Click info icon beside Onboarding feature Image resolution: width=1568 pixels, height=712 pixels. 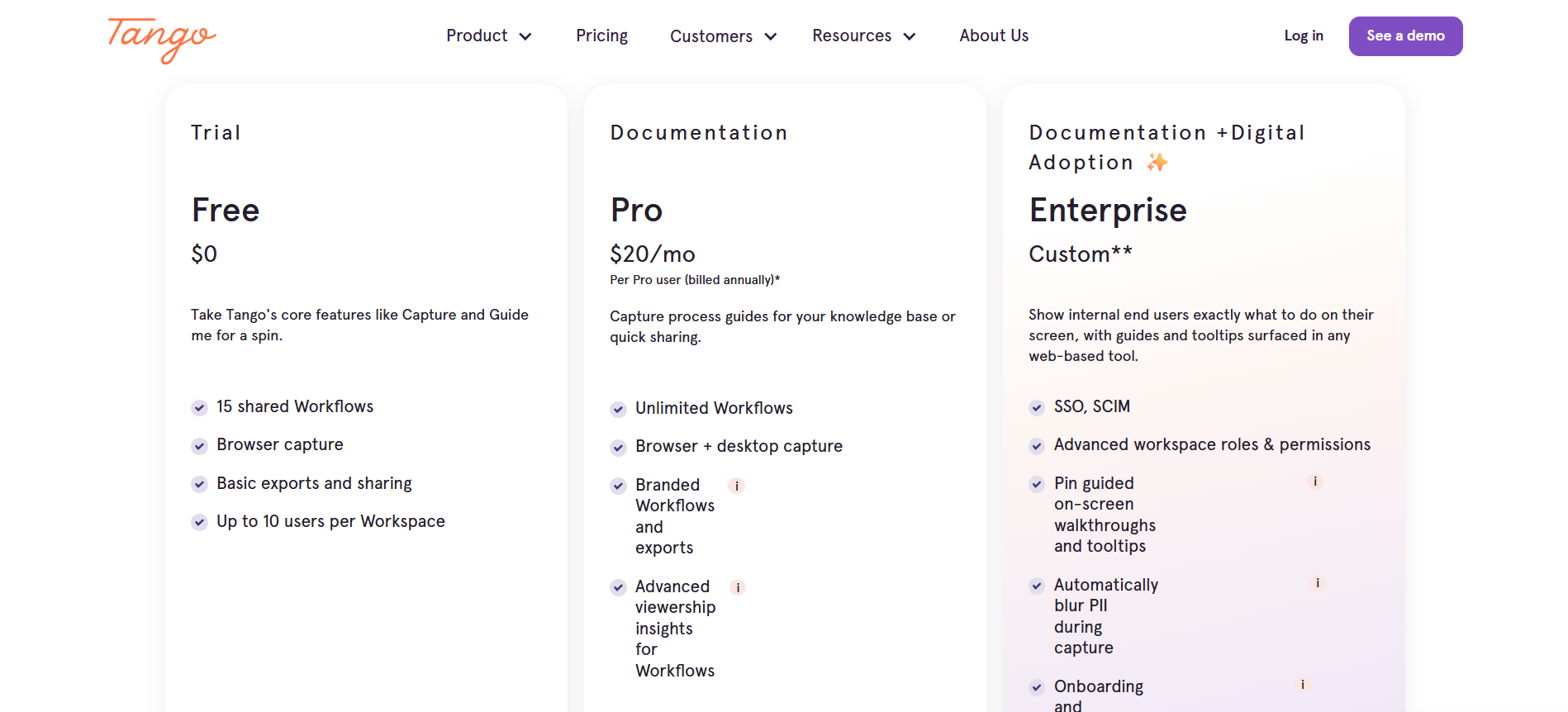click(x=1303, y=685)
